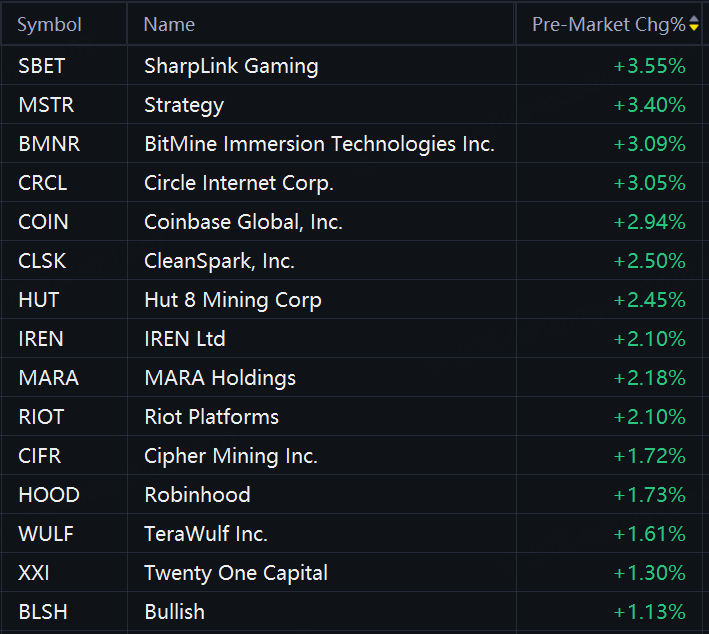Click the Name column header
The width and height of the screenshot is (709, 634).
point(169,24)
